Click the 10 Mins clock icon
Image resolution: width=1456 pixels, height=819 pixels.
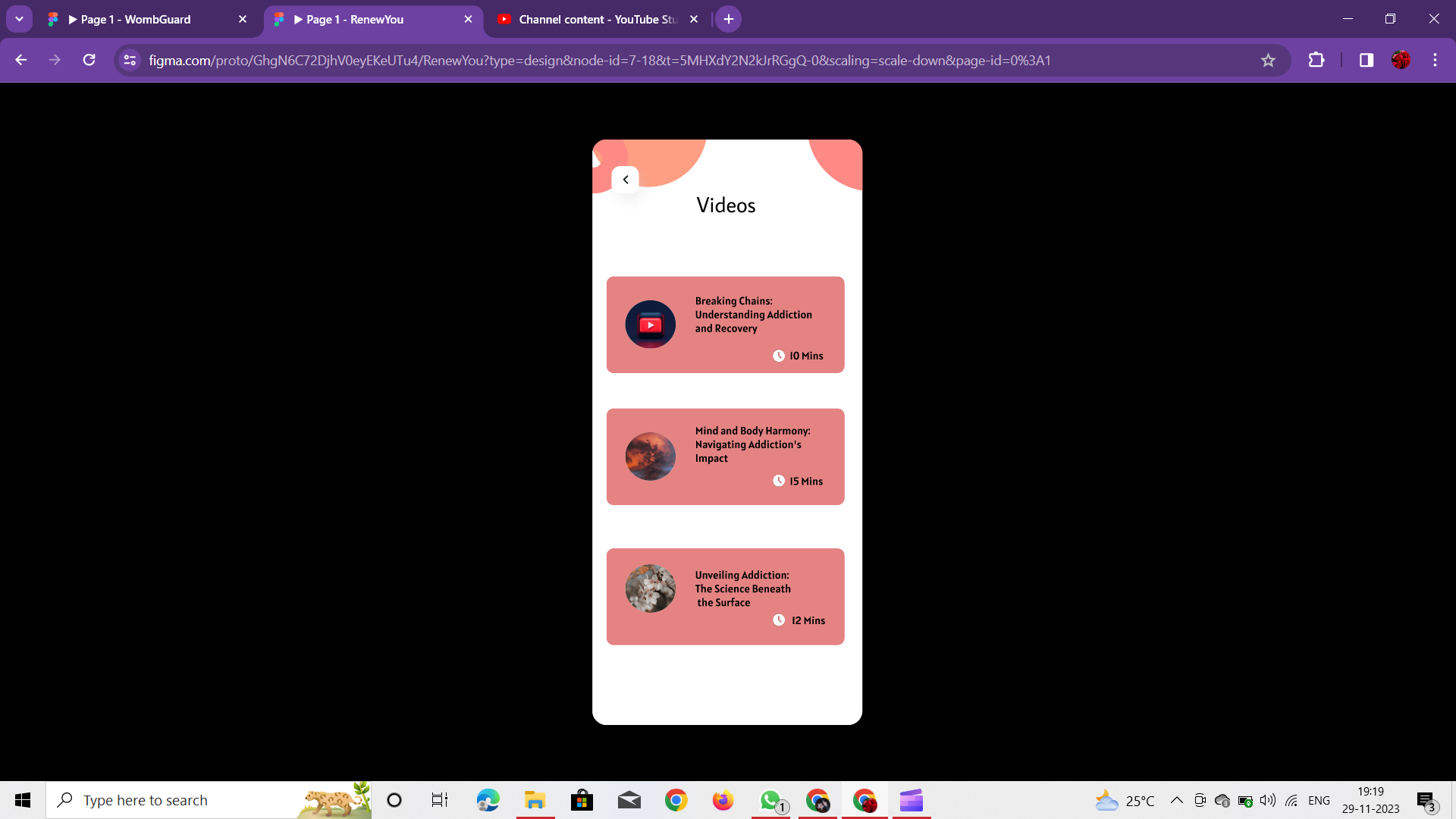[x=779, y=356]
